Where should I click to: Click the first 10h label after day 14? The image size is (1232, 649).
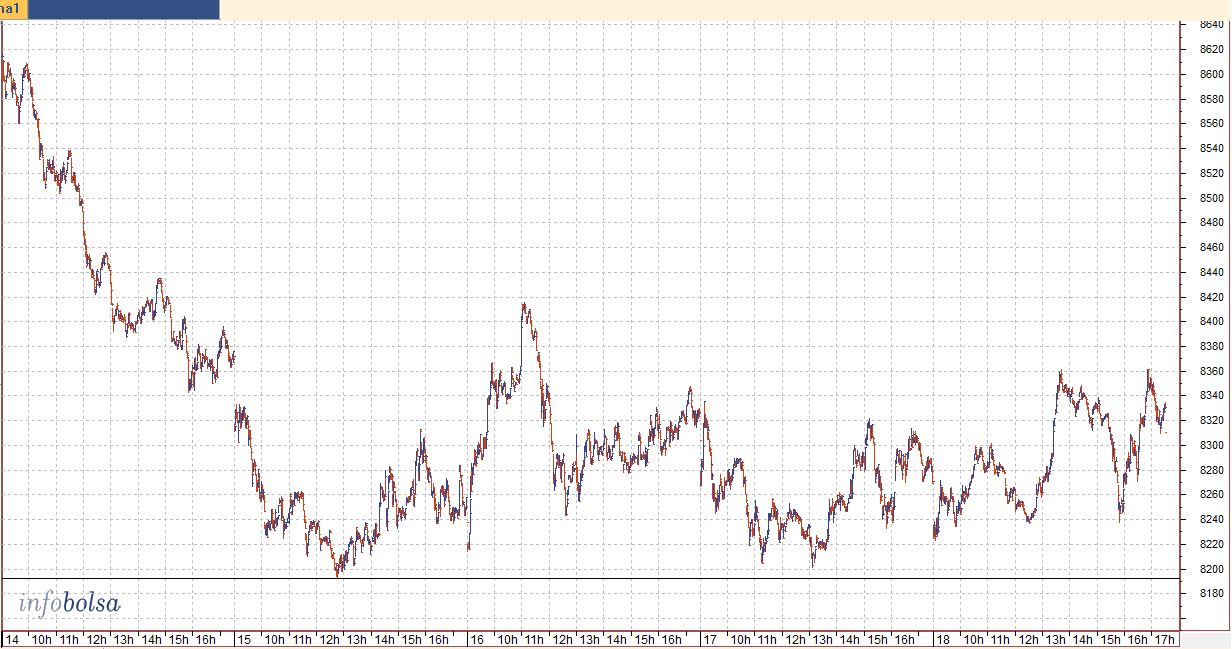point(42,639)
